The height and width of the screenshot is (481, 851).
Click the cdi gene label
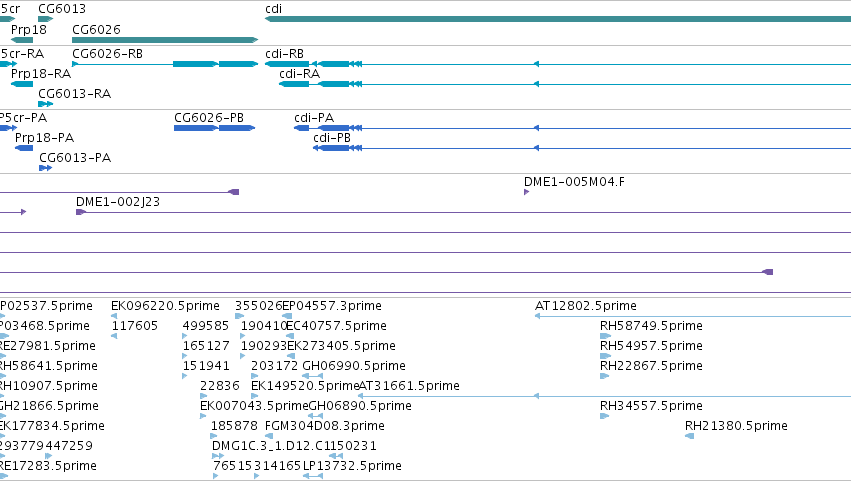pos(274,9)
